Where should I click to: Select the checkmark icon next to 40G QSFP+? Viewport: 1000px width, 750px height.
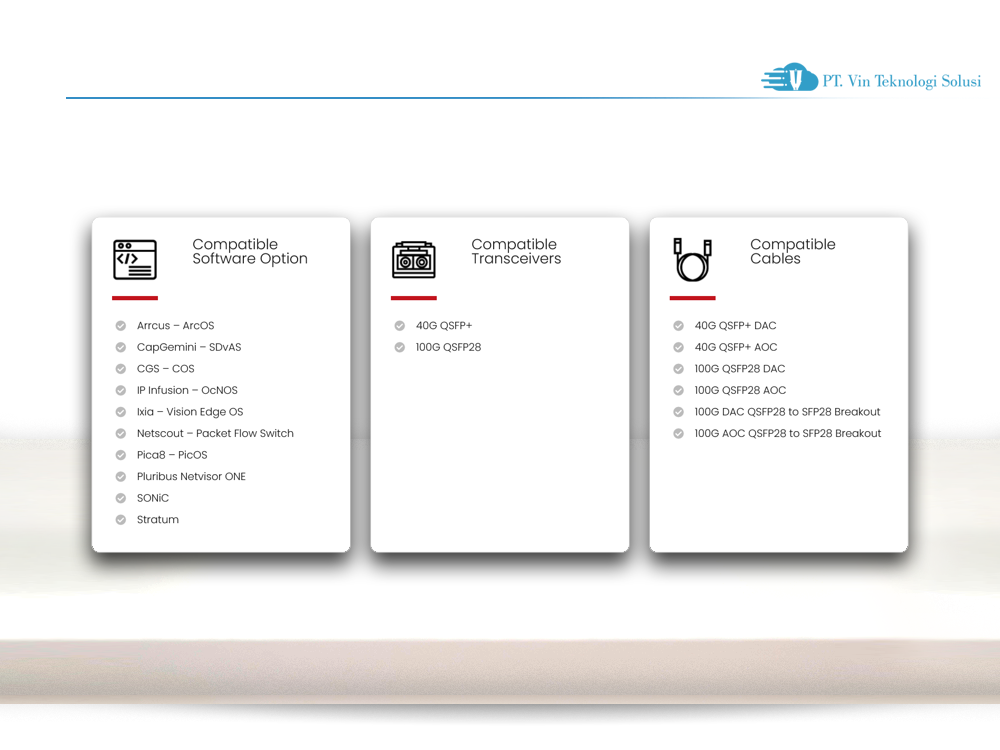[x=399, y=325]
